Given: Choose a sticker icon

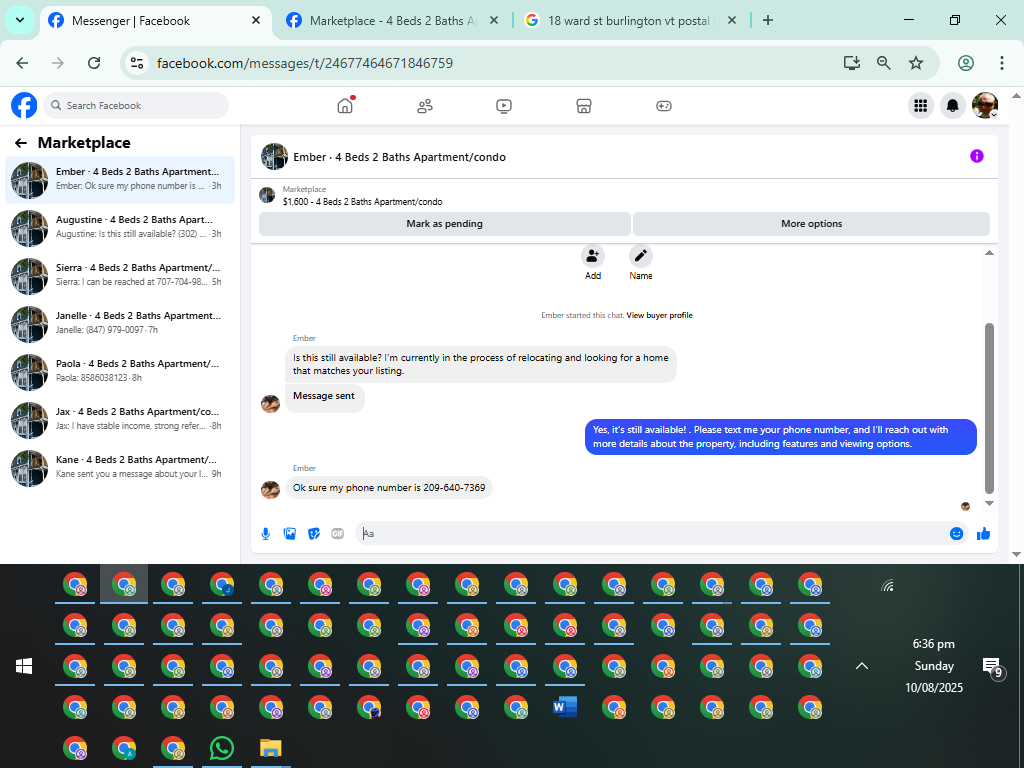Looking at the screenshot, I should [x=314, y=534].
